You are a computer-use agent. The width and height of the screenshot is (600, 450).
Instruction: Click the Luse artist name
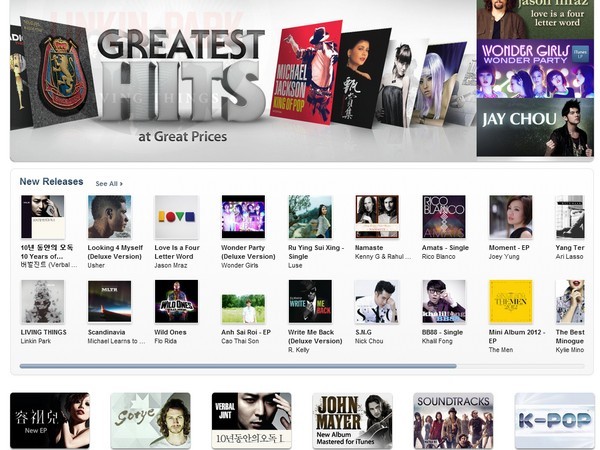coord(295,265)
